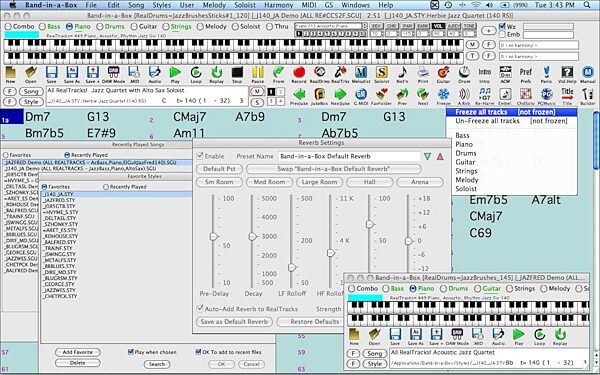Click Play in the JAZFRED Demo window
This screenshot has height=375, width=600.
click(519, 336)
